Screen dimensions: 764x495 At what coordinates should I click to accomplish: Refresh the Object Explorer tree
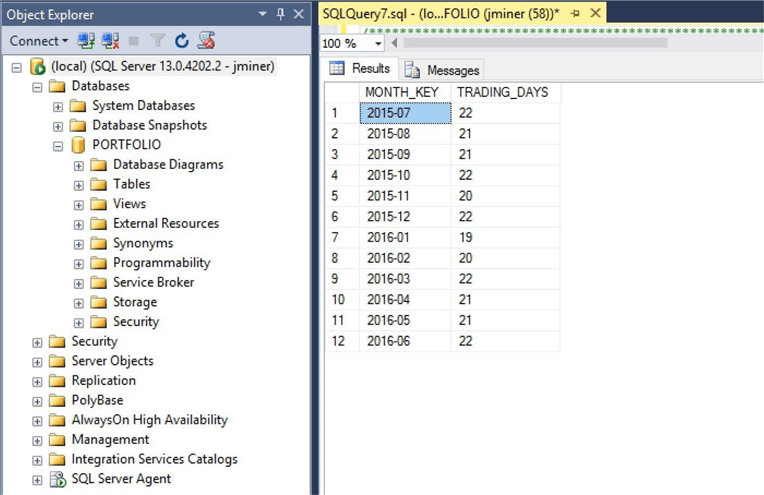coord(182,41)
